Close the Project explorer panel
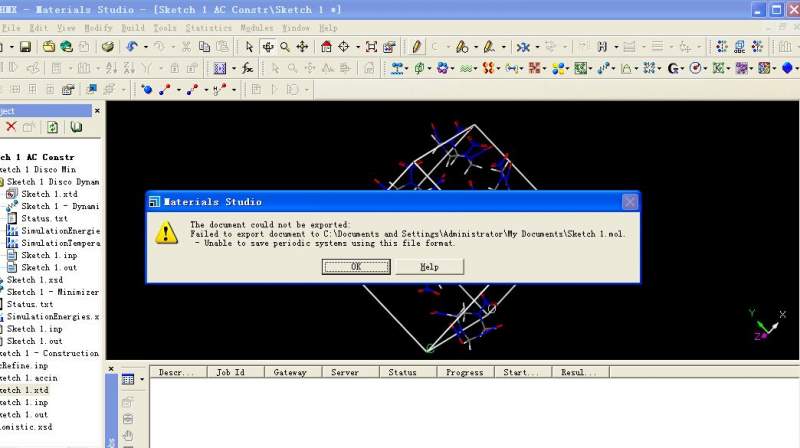The width and height of the screenshot is (800, 448). pos(97,111)
